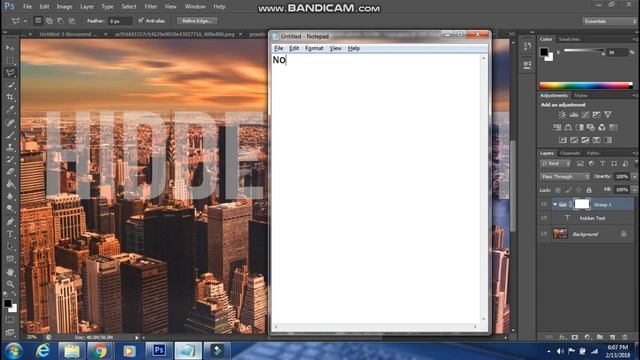This screenshot has height=360, width=640.
Task: Open Photoshop's Layer menu
Action: click(87, 7)
